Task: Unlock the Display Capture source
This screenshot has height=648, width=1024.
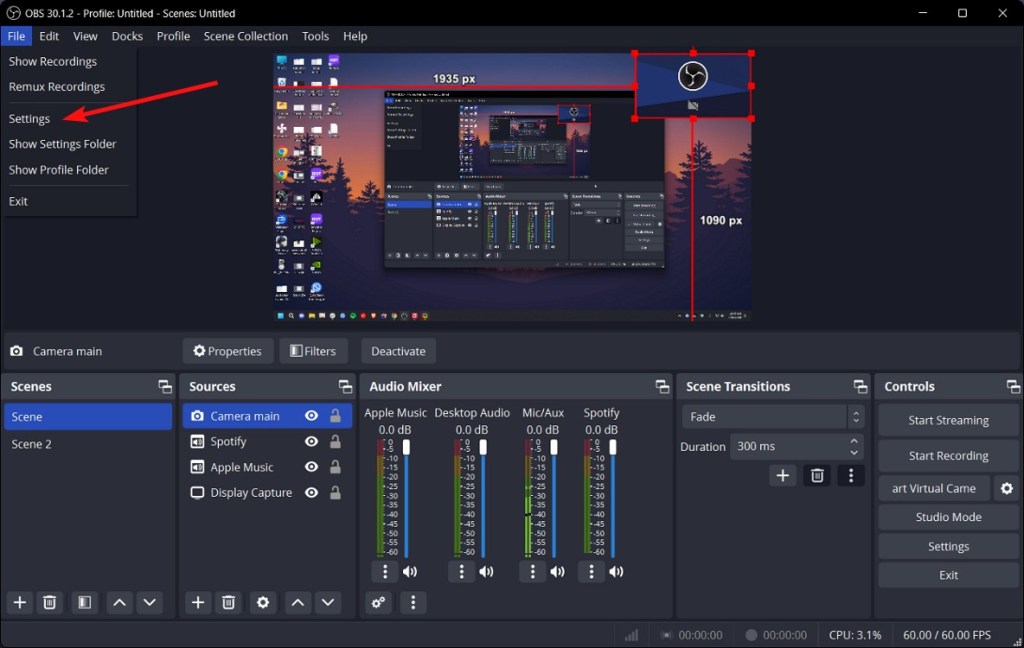Action: [335, 493]
